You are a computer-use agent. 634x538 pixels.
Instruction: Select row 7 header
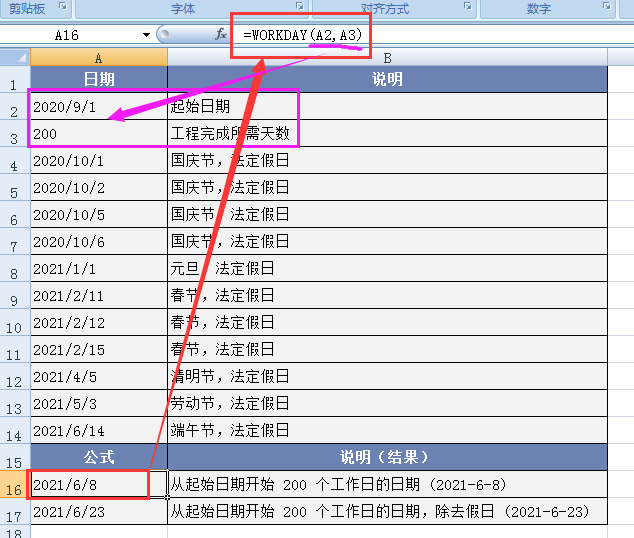coord(15,242)
